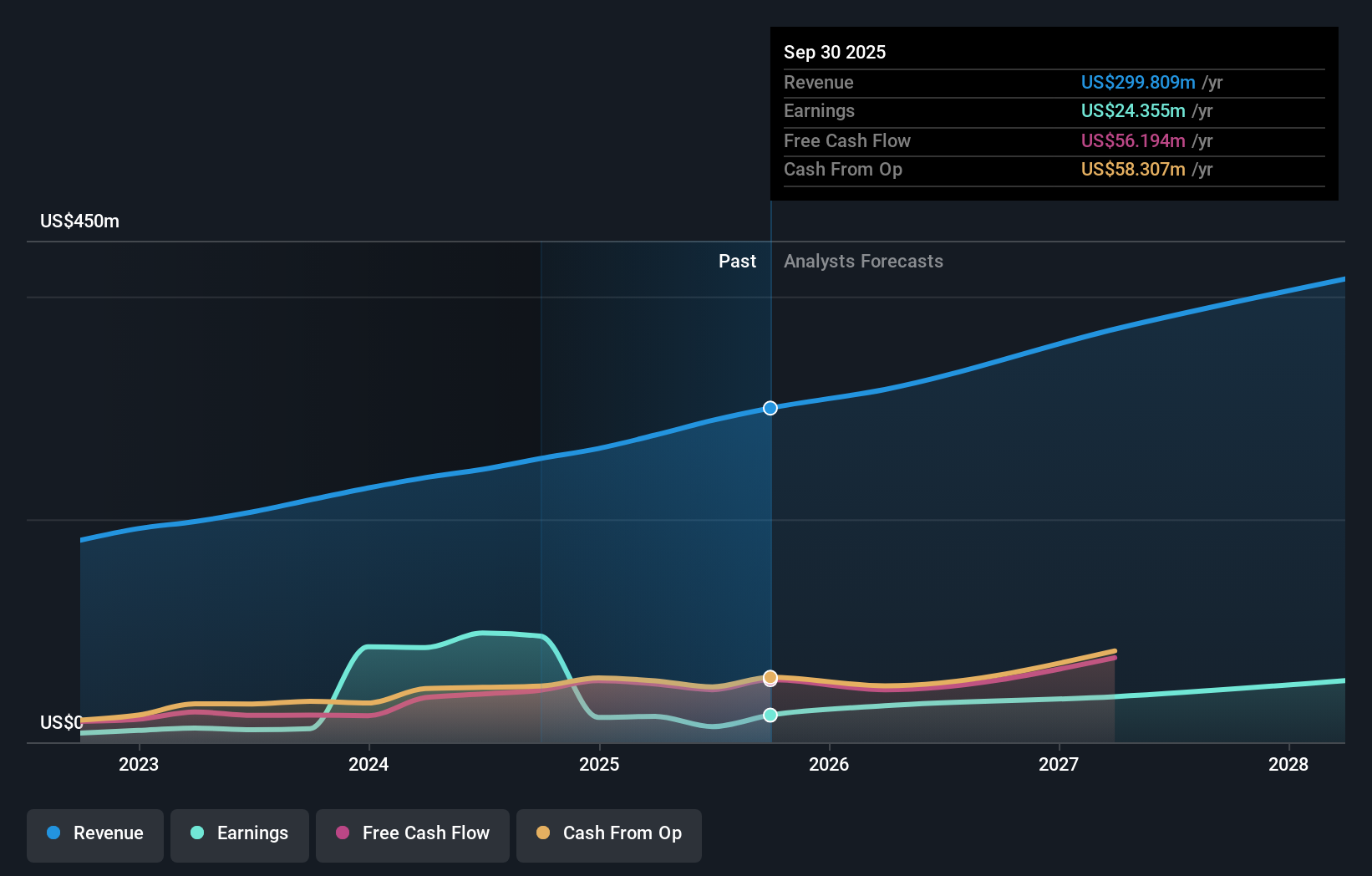Image resolution: width=1372 pixels, height=876 pixels.
Task: Toggle the Earnings series visibility
Action: [x=240, y=833]
